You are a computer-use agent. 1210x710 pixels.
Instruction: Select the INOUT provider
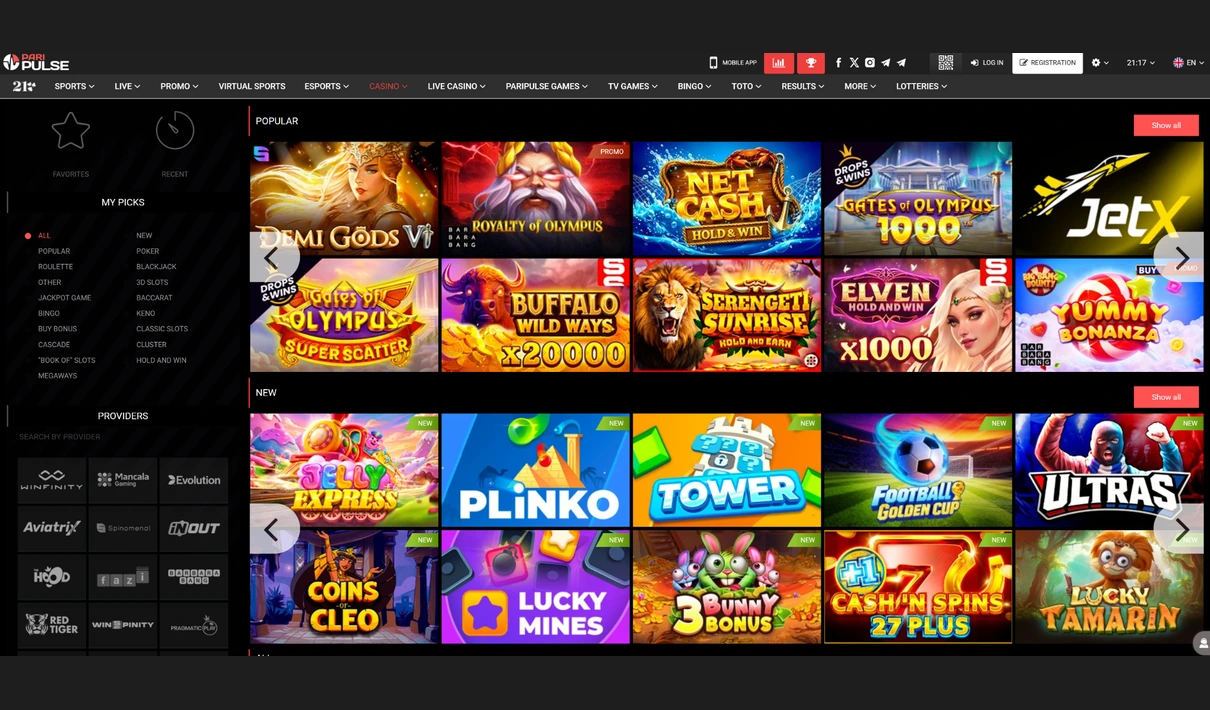coord(194,528)
